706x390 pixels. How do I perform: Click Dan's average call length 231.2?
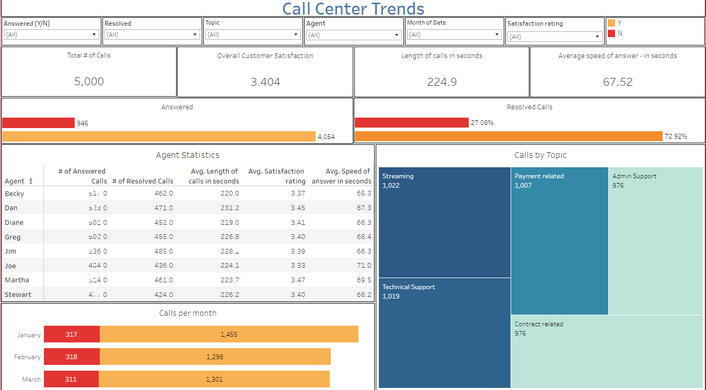tap(230, 208)
